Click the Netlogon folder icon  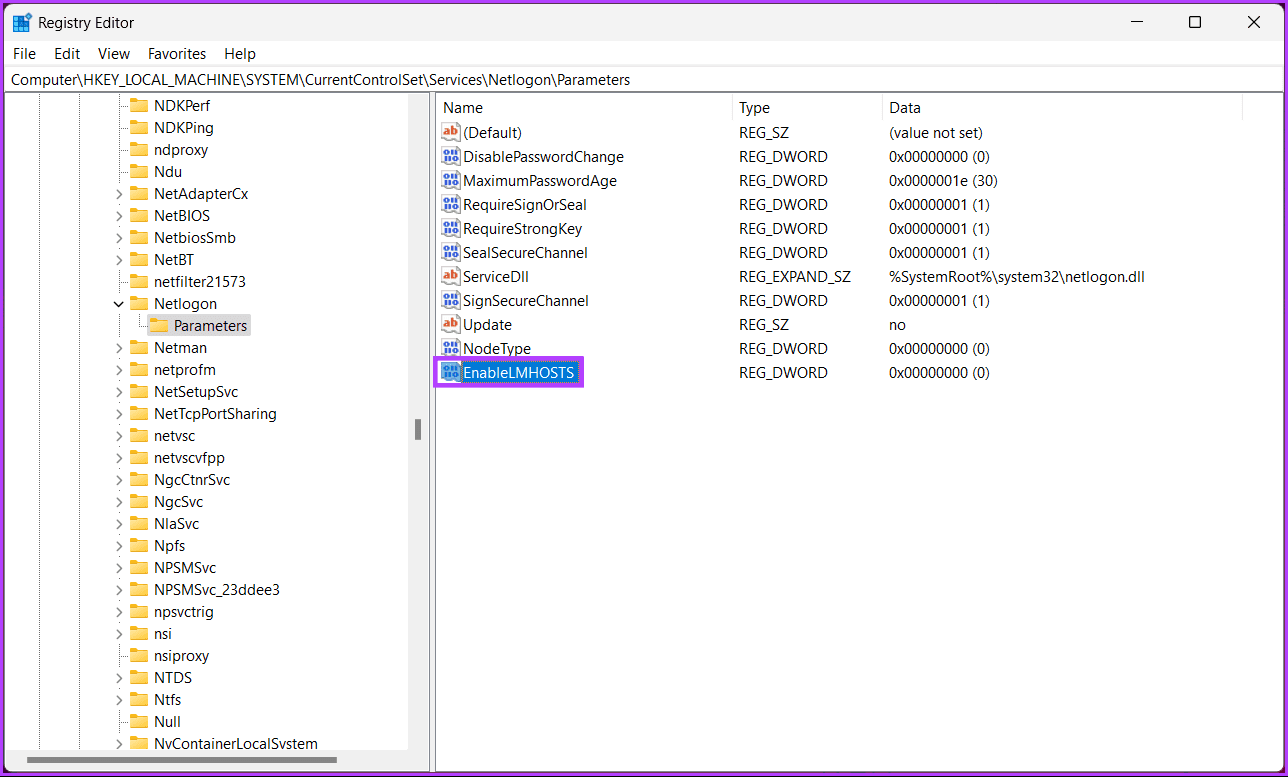(139, 303)
